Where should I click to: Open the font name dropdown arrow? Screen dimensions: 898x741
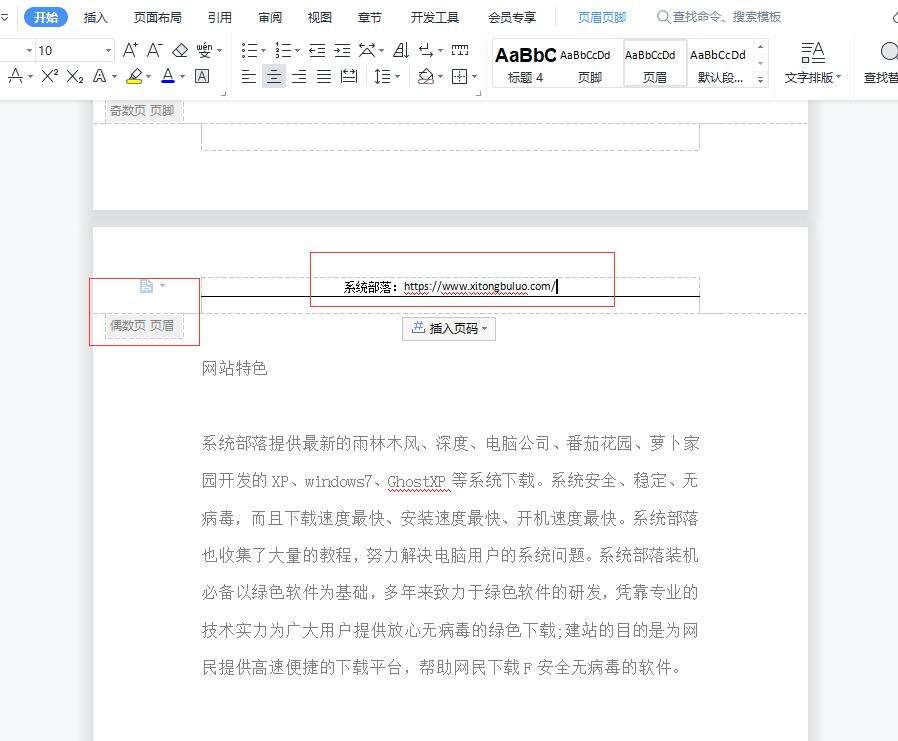pos(29,50)
